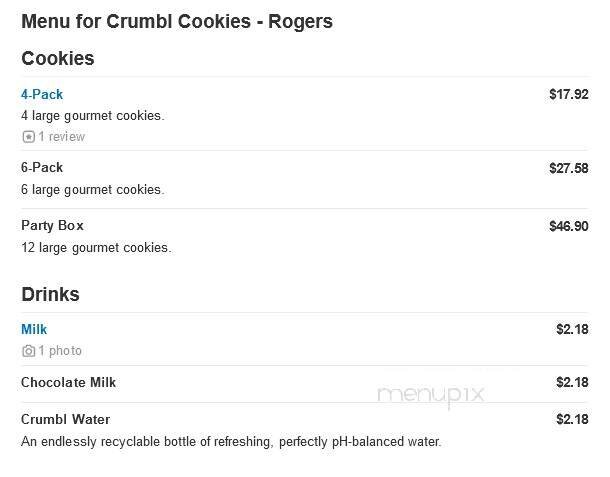This screenshot has width=610, height=477.
Task: Select the Crumbl Water item name
Action: coord(65,420)
